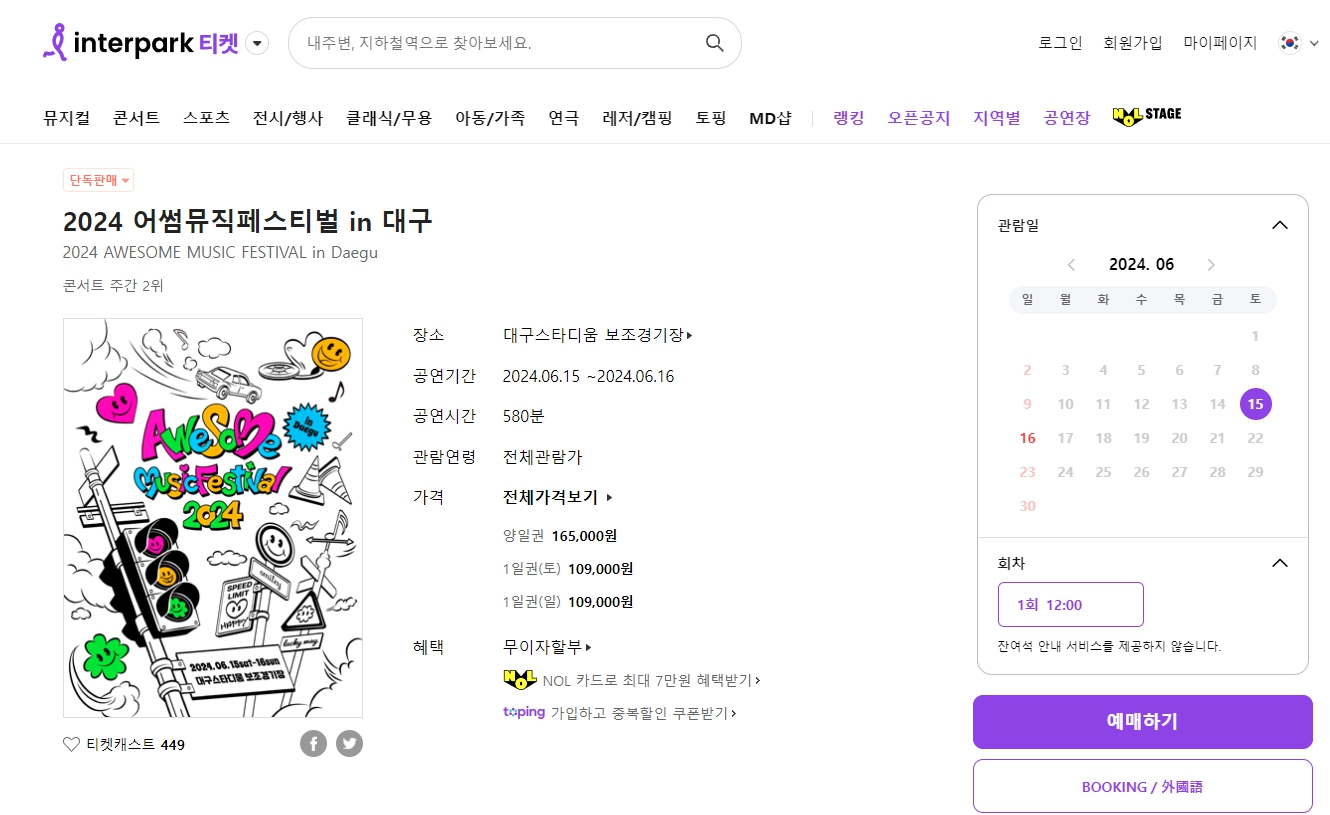Open dropdown next to Interpark ticket logo

pos(257,43)
